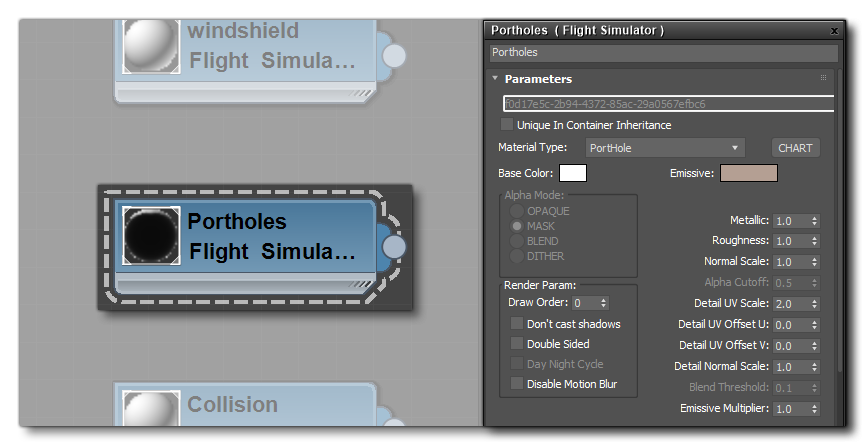Select MASK alpha mode
Screen dimensions: 866x446
(x=517, y=226)
